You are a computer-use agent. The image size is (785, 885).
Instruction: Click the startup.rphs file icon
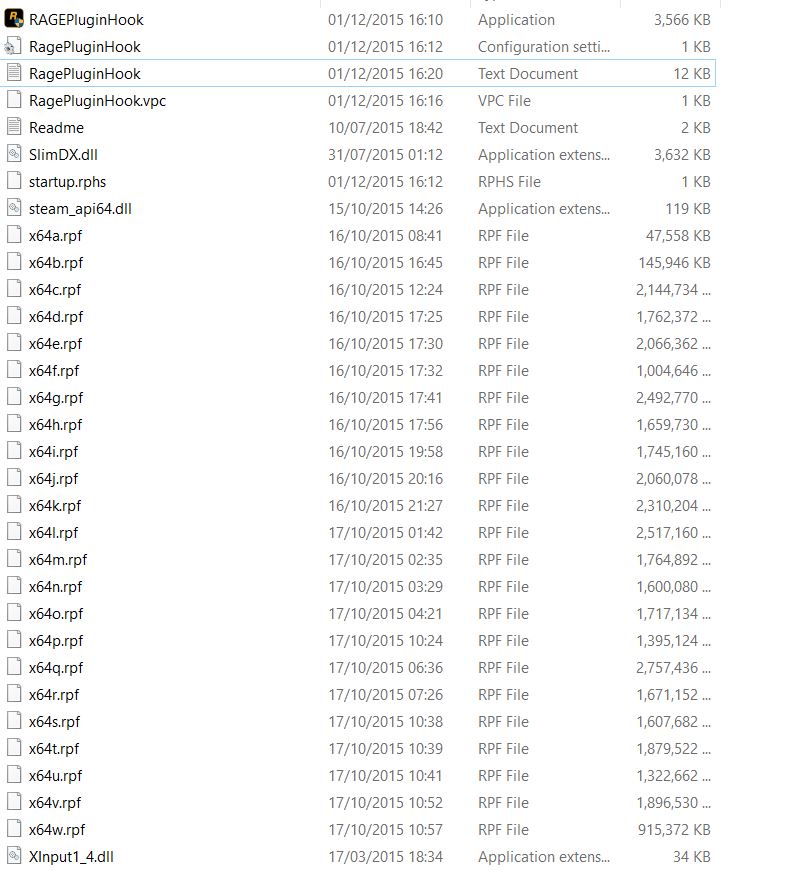14,181
